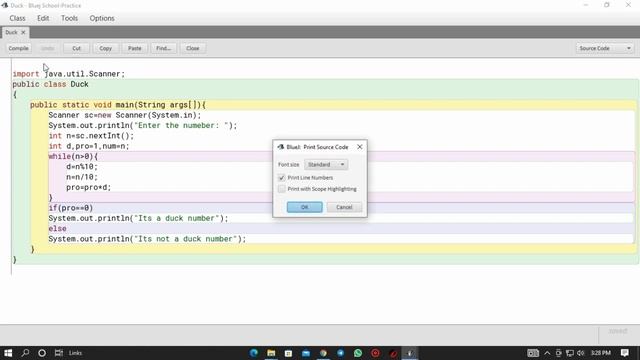The width and height of the screenshot is (640, 360).
Task: Open network icon in system tray
Action: [x=570, y=353]
